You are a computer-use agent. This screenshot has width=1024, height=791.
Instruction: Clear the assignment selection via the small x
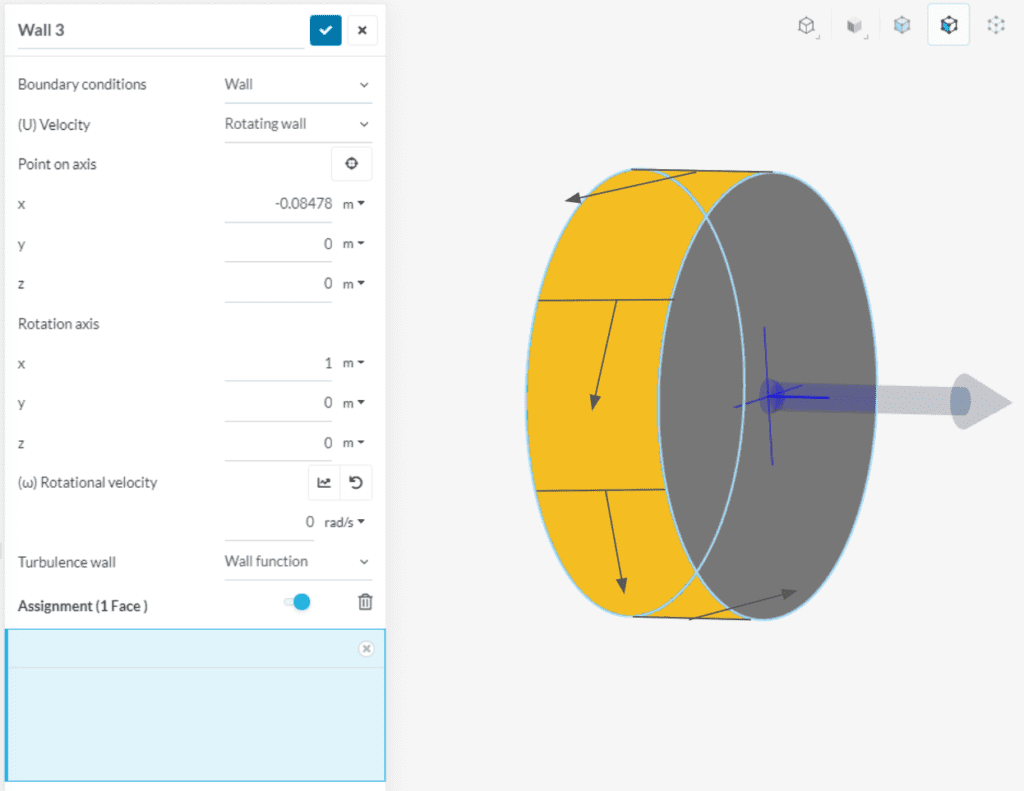366,648
